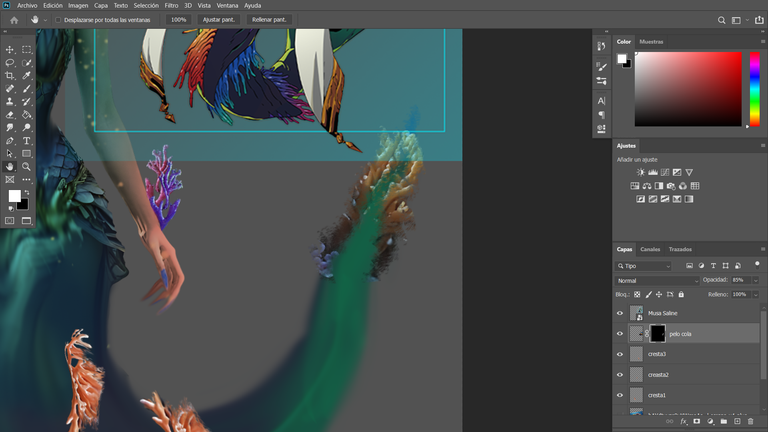Open the Opacidad slider arrow
The image size is (768, 432).
pyautogui.click(x=756, y=280)
